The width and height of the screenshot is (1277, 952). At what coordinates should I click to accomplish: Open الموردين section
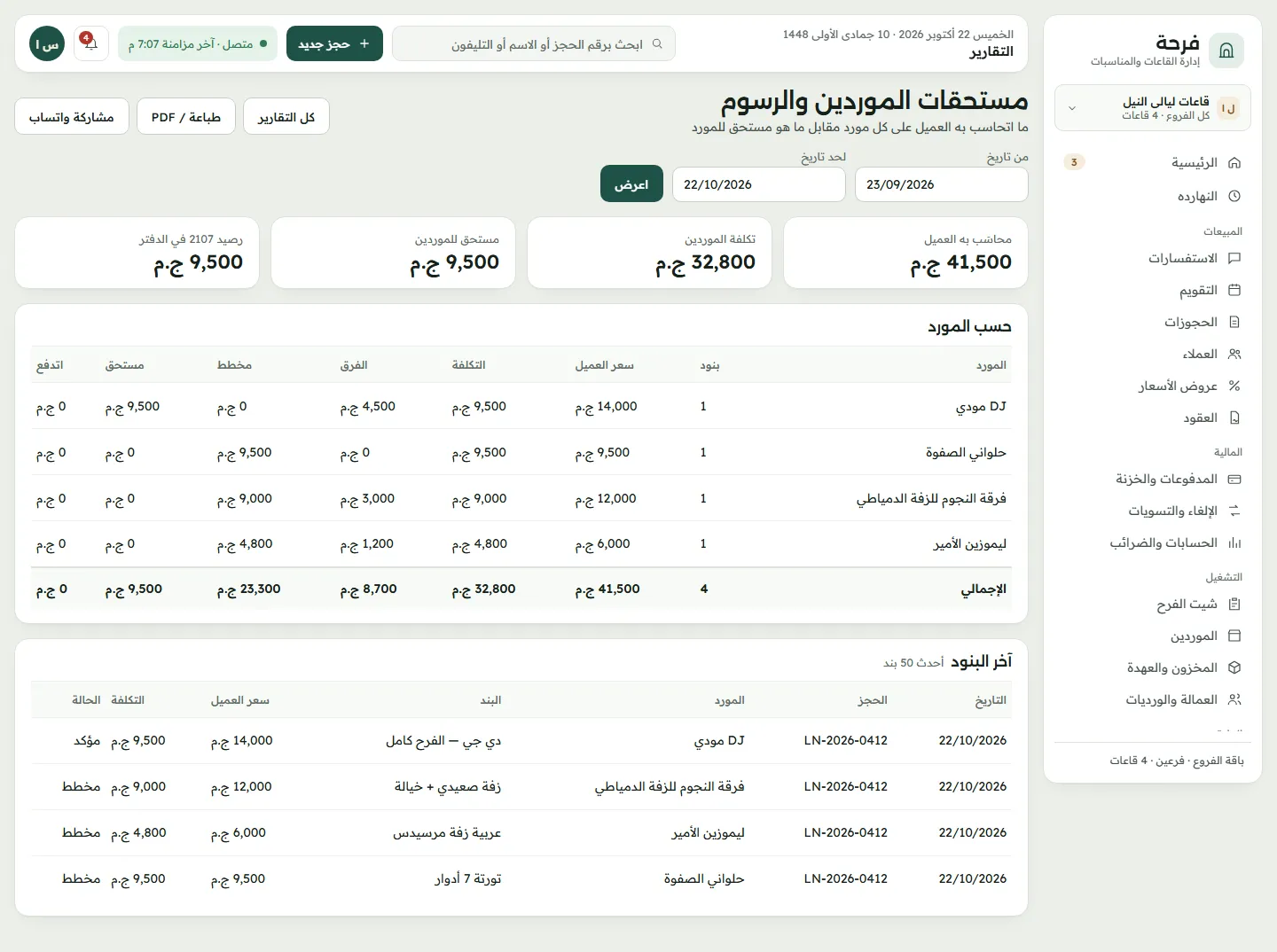(1153, 636)
